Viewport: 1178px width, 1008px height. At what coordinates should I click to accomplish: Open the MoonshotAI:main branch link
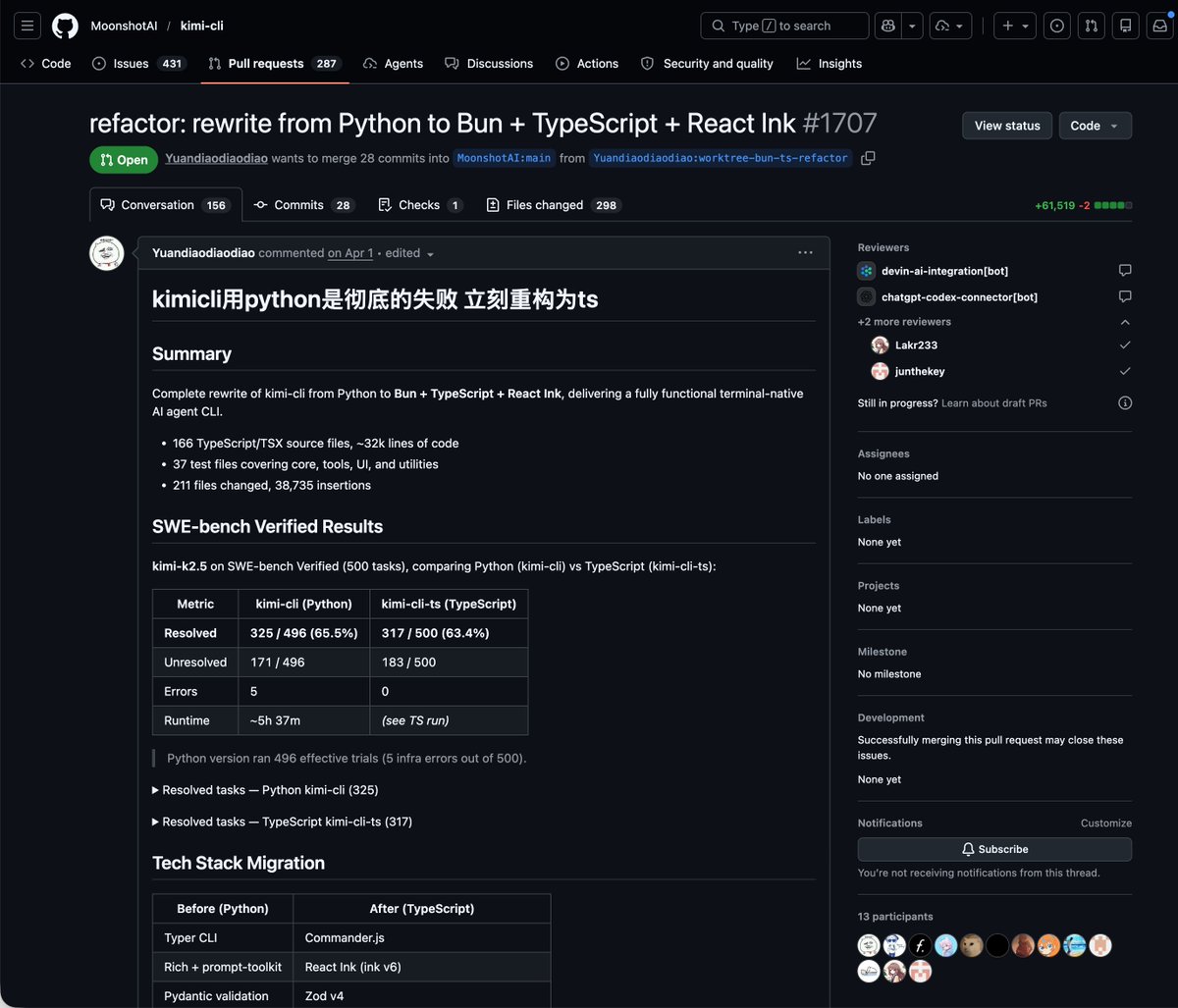[505, 158]
